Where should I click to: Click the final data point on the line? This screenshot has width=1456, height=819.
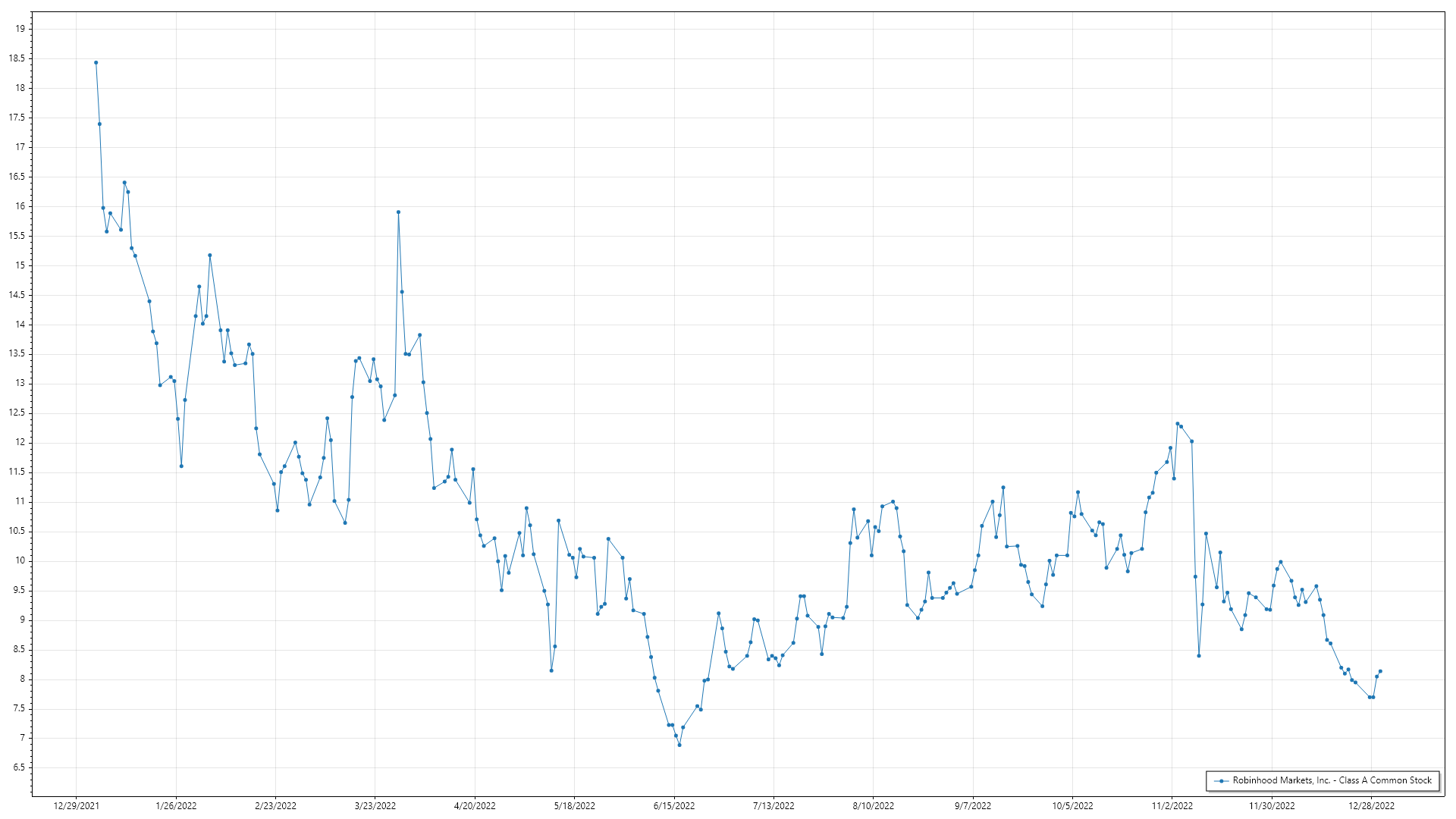[x=1380, y=671]
